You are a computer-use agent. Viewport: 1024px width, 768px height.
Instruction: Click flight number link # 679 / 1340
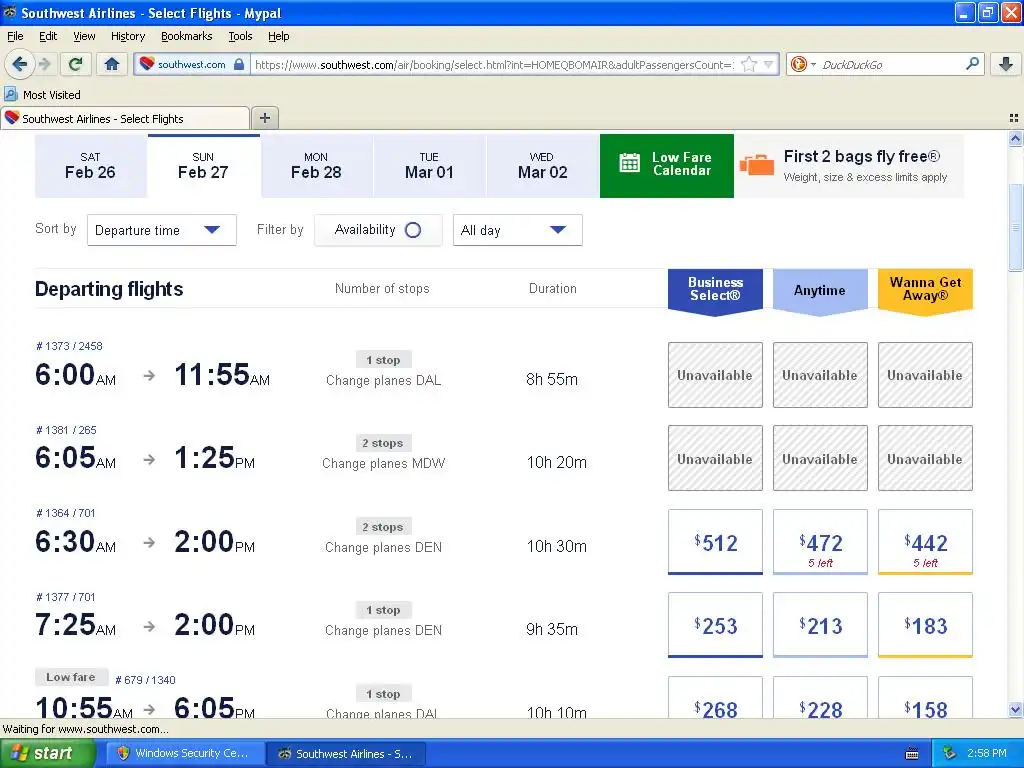145,680
